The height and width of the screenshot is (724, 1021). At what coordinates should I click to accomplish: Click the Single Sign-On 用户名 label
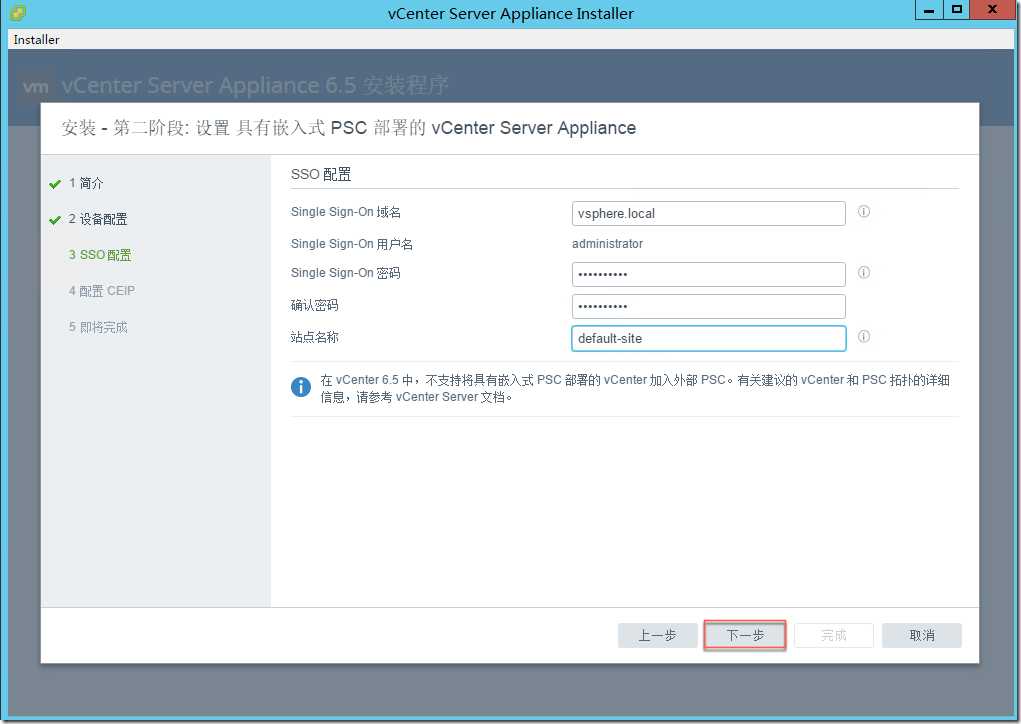352,244
